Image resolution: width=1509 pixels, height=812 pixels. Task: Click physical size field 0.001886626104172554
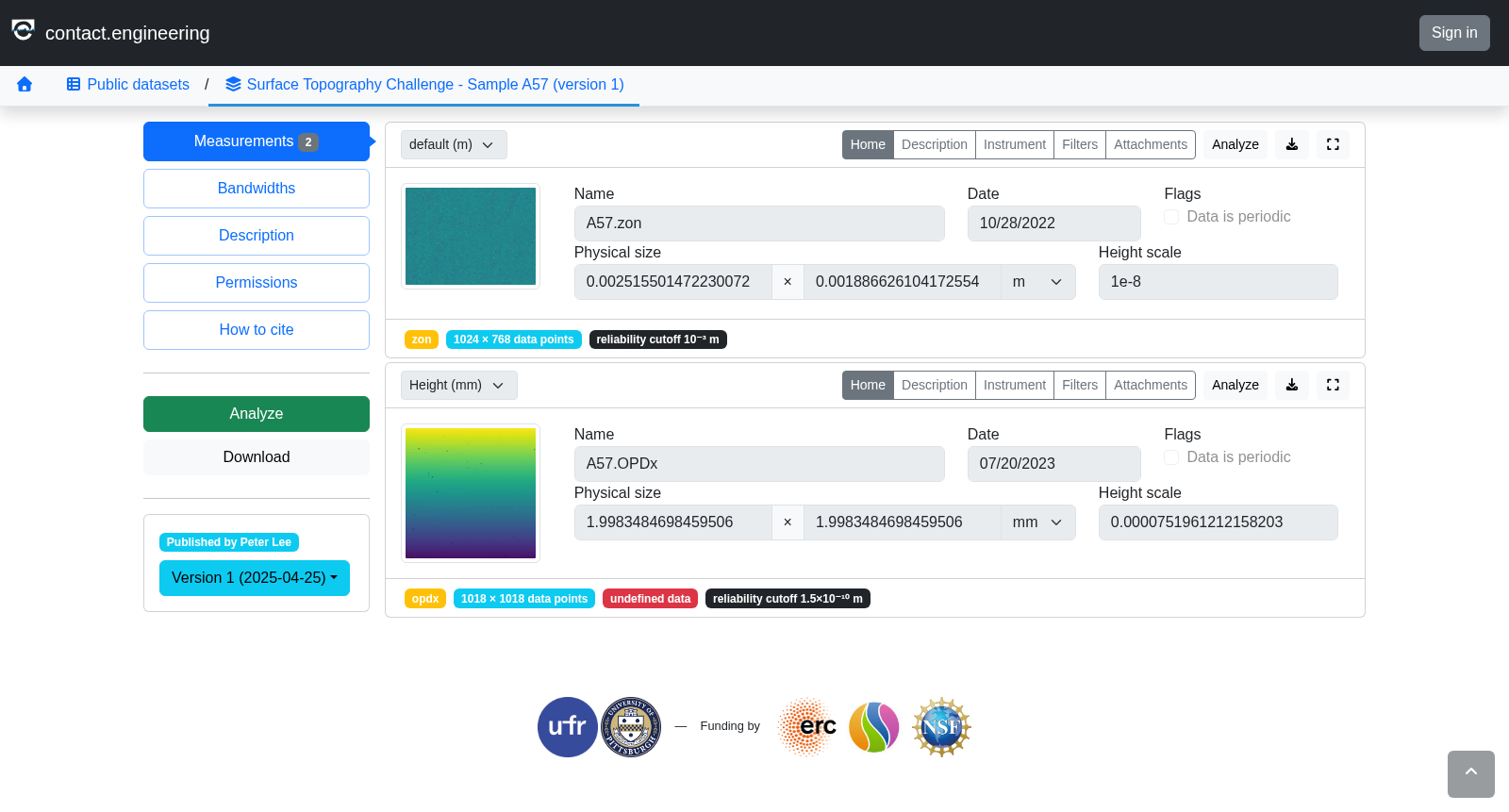[x=903, y=282]
